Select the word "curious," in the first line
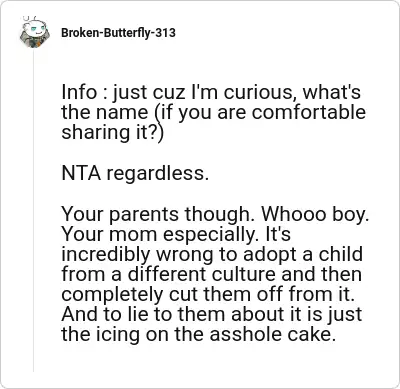Screen dimensions: 400x389 (260, 93)
